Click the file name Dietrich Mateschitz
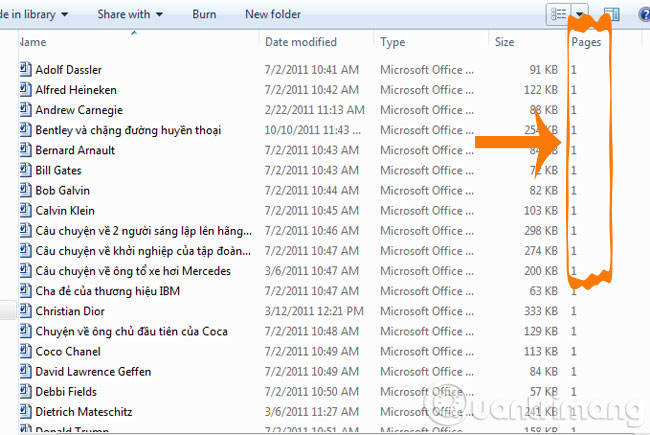 [x=84, y=412]
